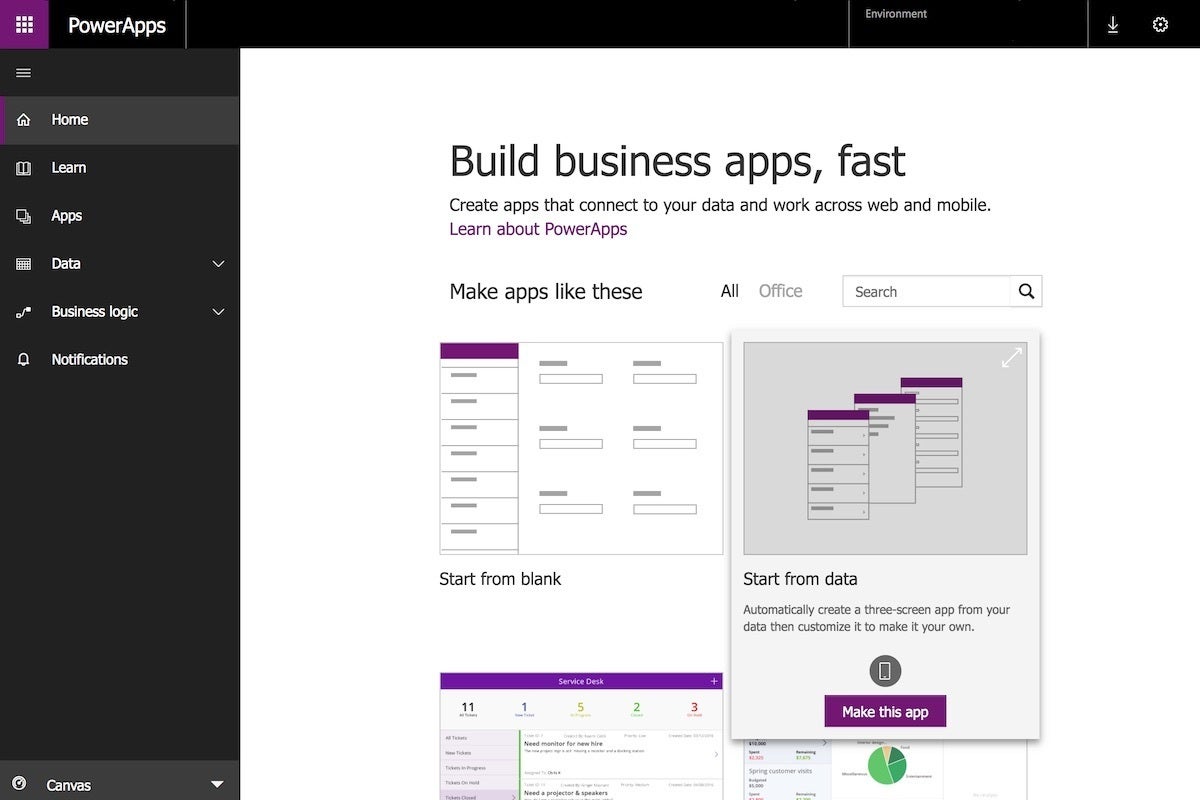This screenshot has height=800, width=1200.
Task: Click the Home house icon
Action: point(24,120)
